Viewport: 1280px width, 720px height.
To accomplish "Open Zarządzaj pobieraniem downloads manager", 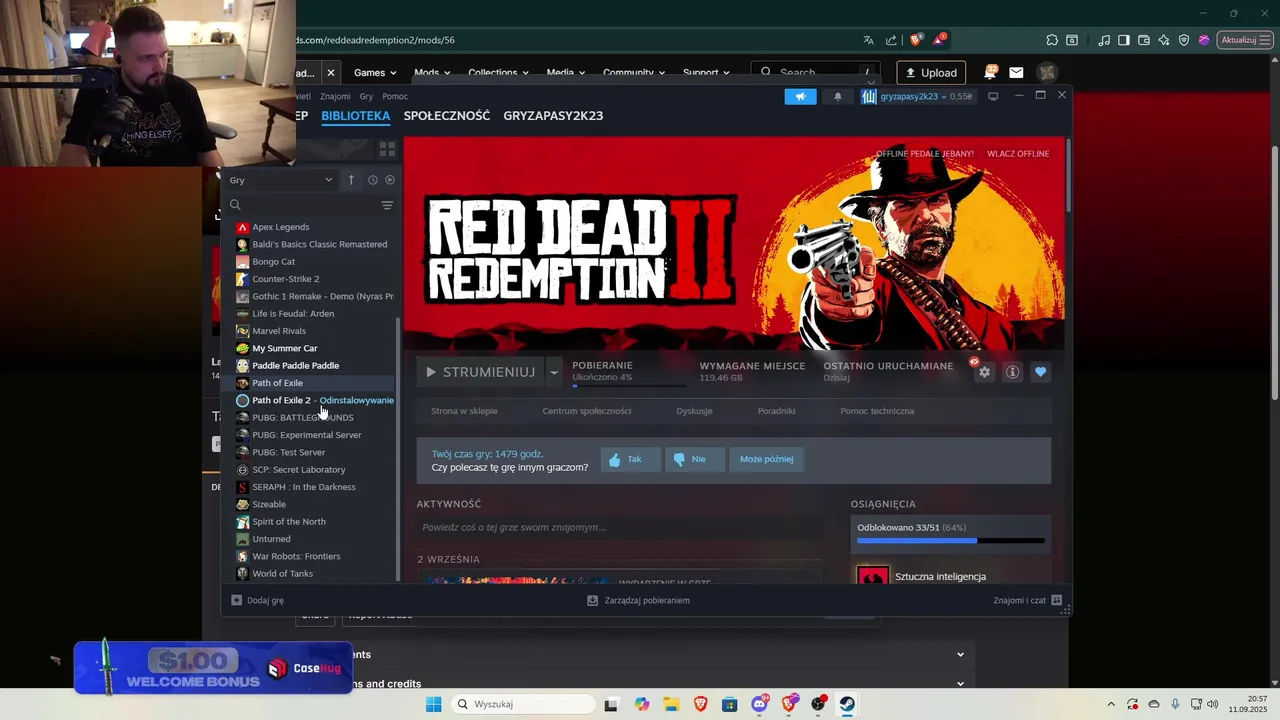I will pos(638,601).
